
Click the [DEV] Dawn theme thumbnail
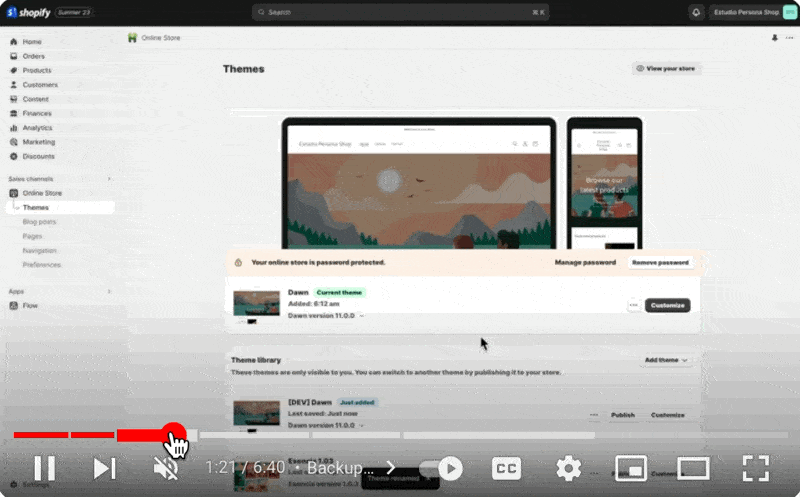[x=256, y=414]
